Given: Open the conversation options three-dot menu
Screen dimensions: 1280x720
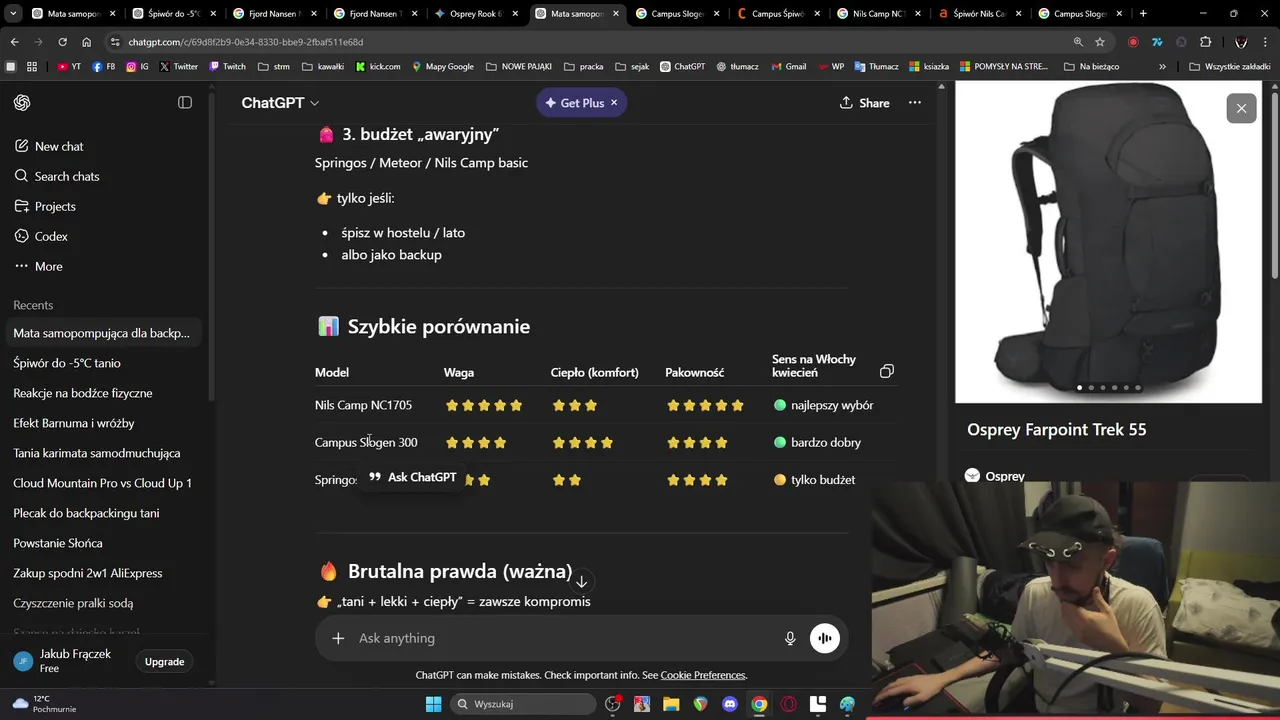Looking at the screenshot, I should tap(914, 103).
